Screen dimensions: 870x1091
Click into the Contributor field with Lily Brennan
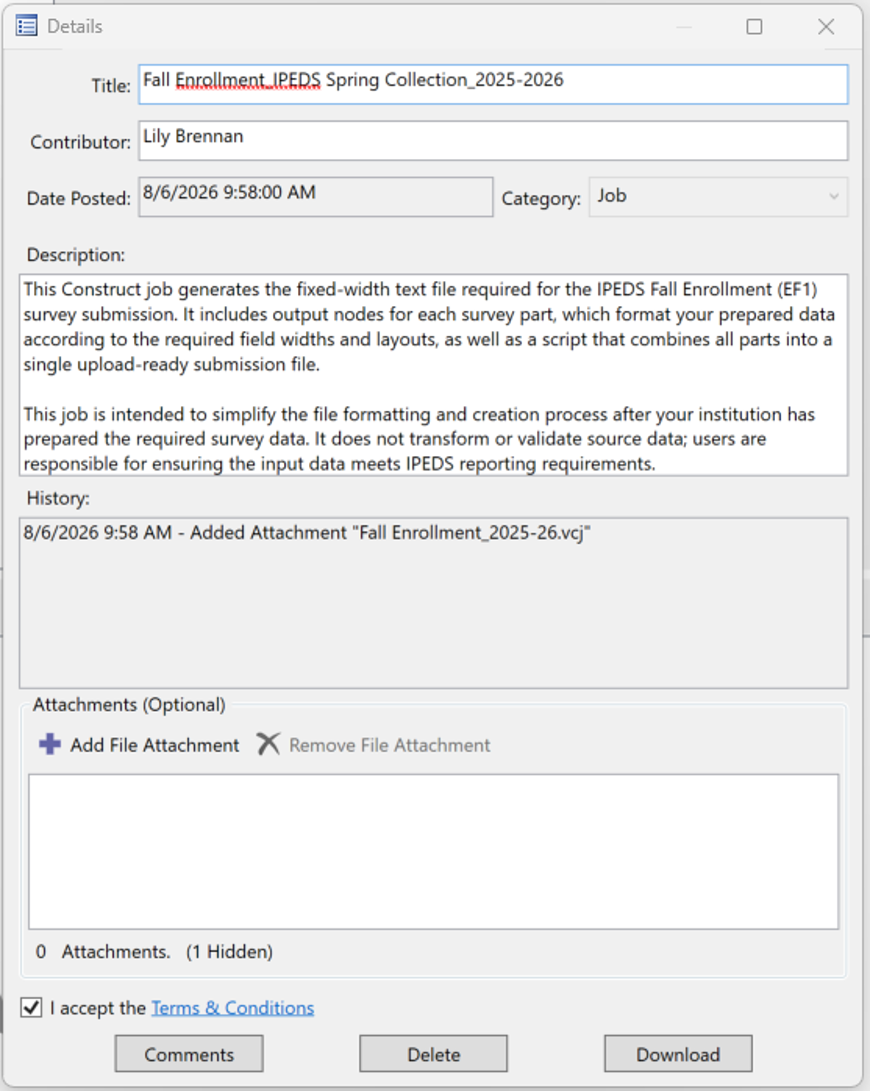[493, 141]
